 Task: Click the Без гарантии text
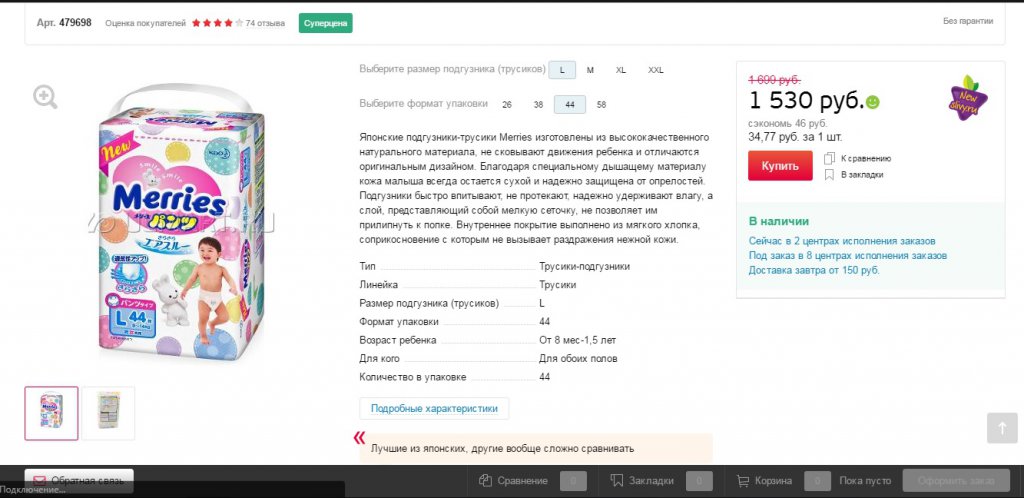pos(968,21)
